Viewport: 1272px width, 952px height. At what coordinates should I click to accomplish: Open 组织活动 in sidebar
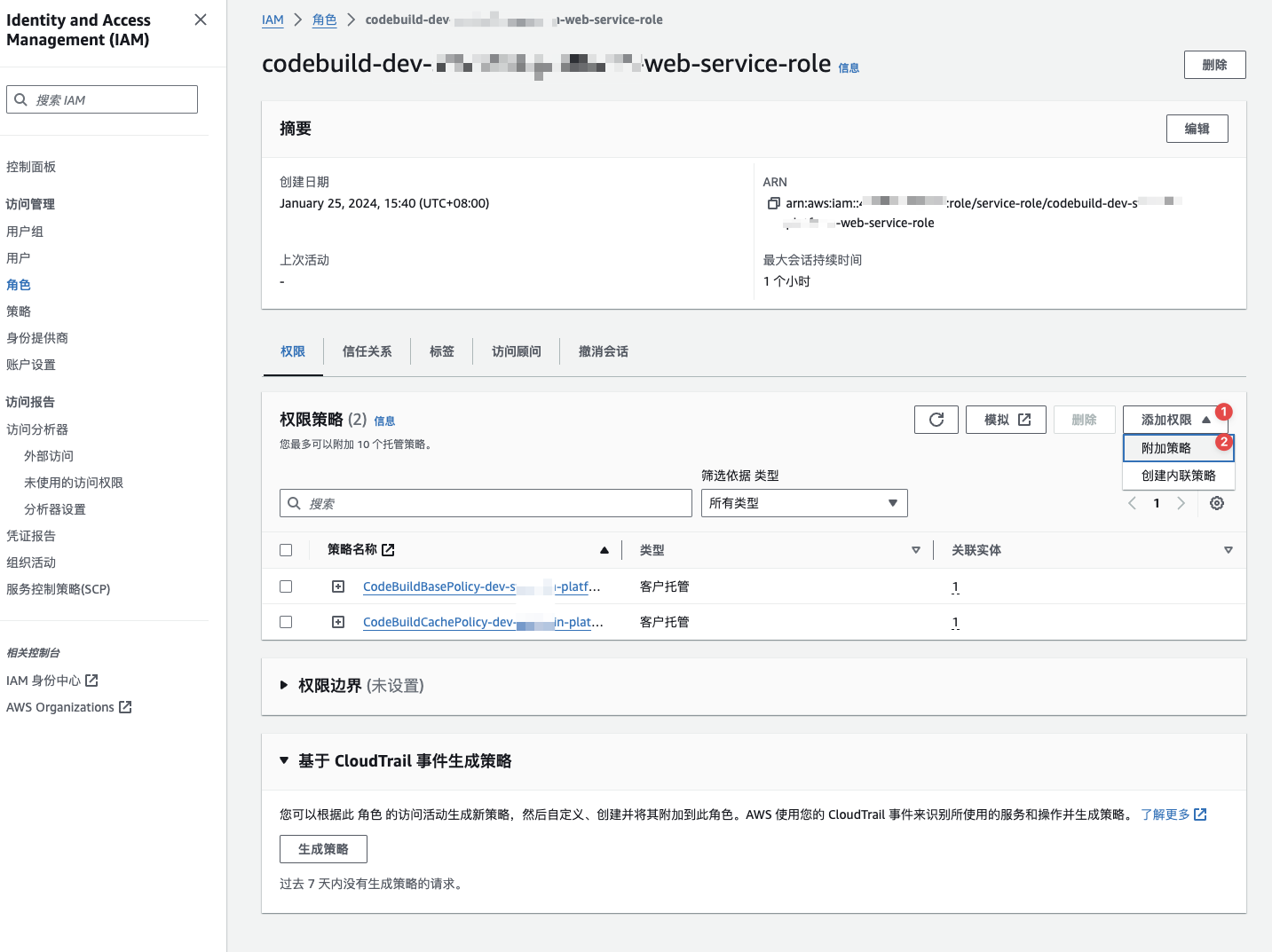[x=31, y=563]
